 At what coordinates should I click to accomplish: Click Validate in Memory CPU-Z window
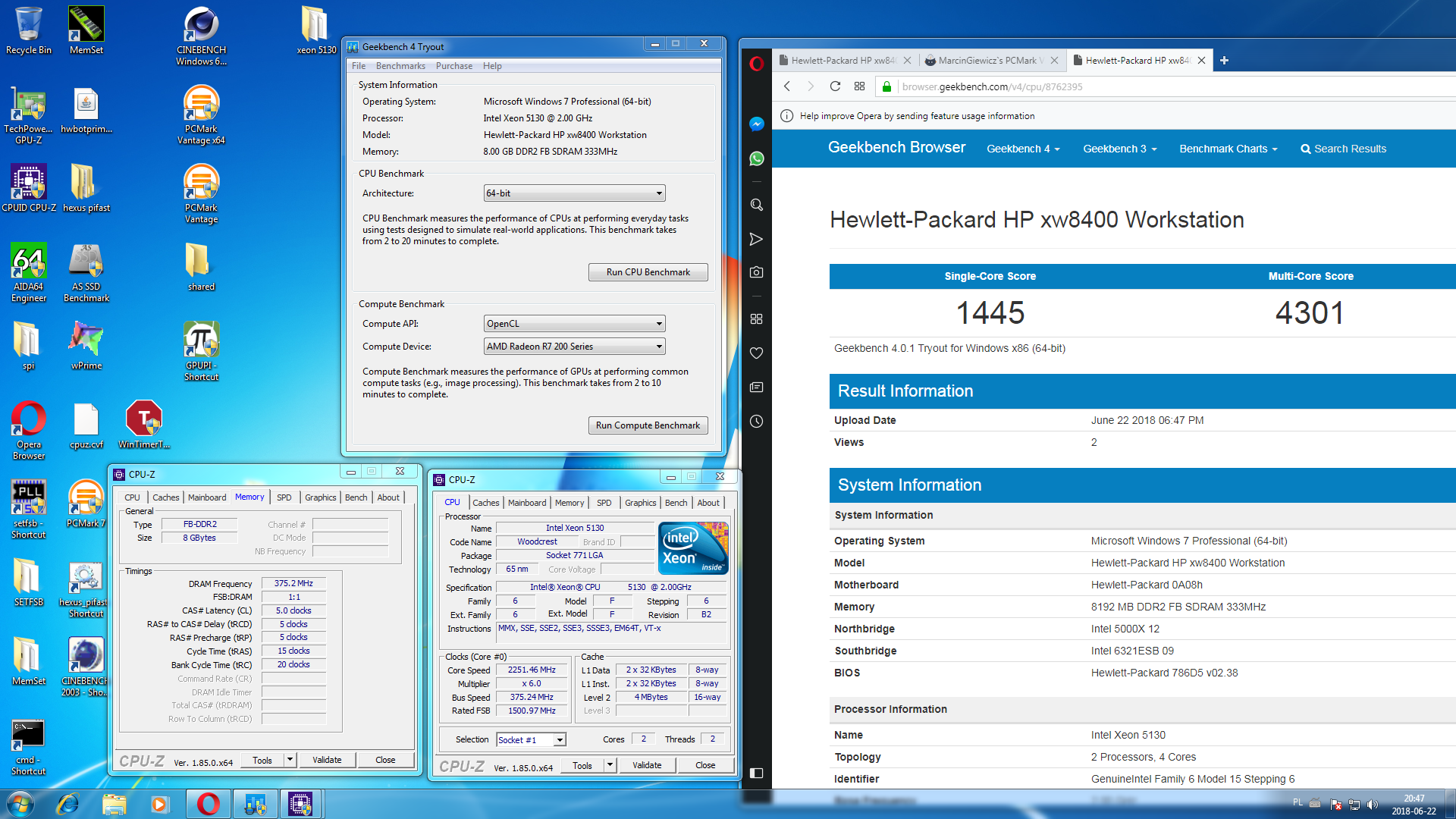pyautogui.click(x=327, y=760)
